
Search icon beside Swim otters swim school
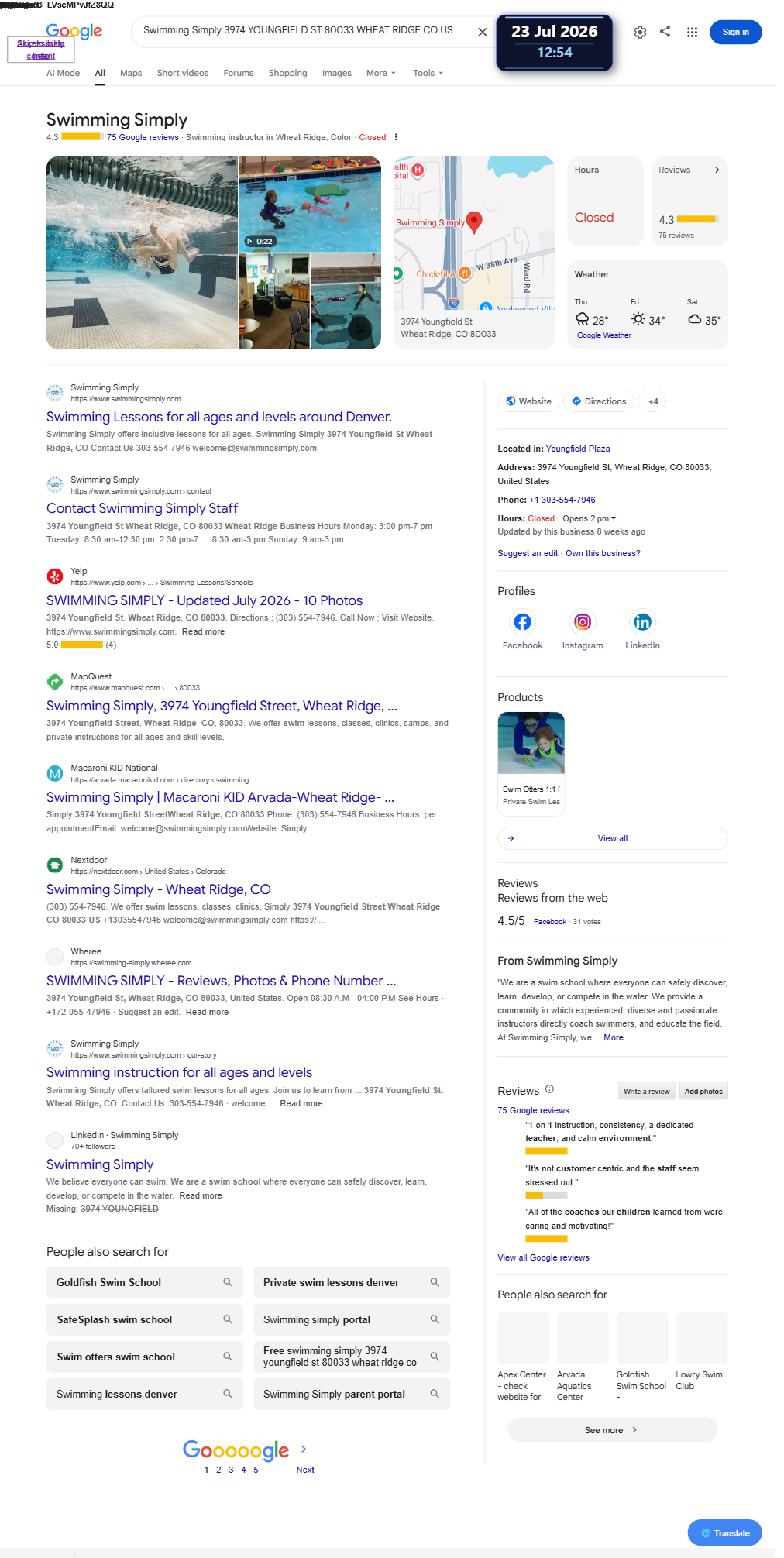click(228, 1357)
